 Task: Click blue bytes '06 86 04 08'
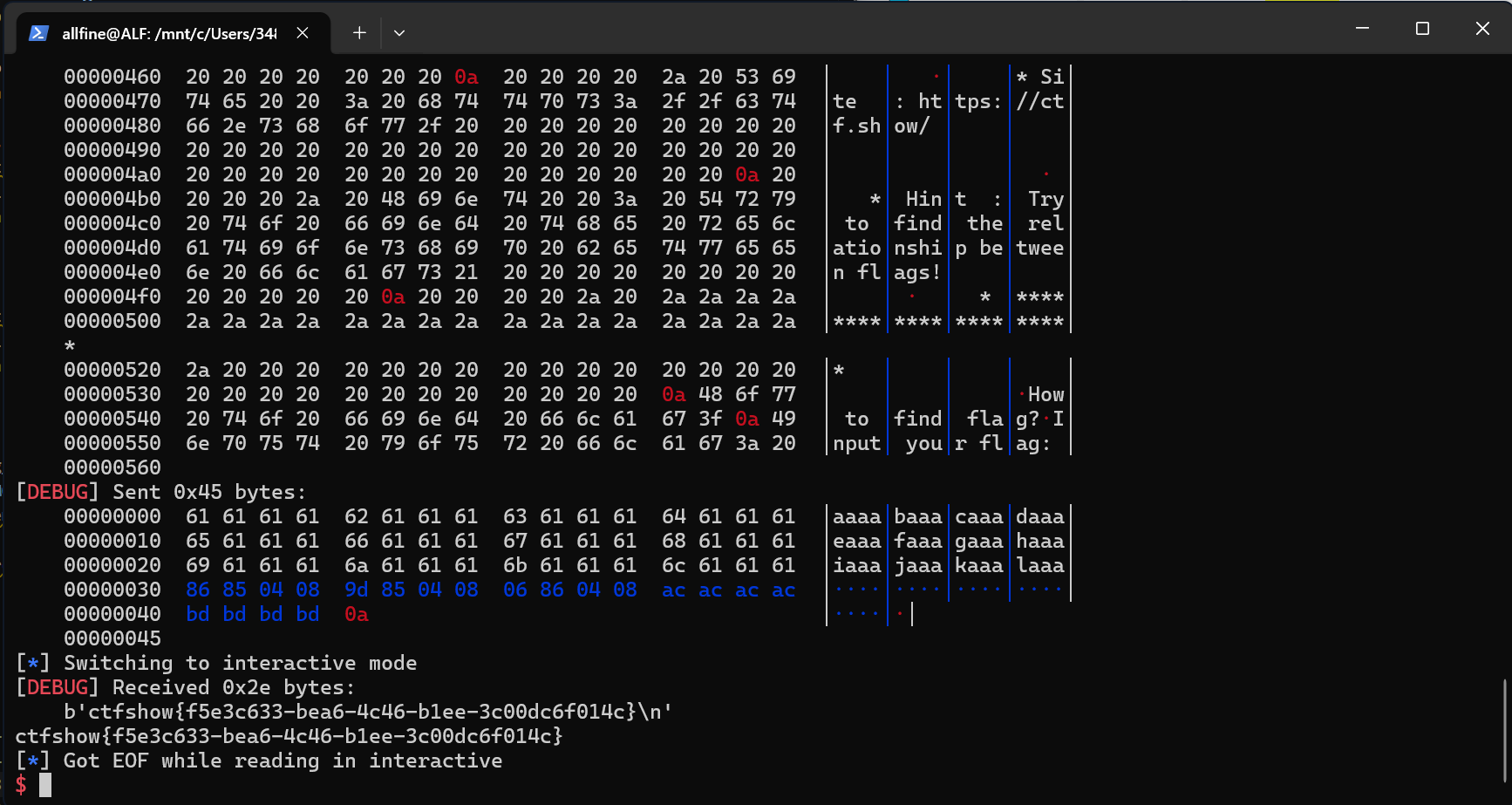point(570,590)
